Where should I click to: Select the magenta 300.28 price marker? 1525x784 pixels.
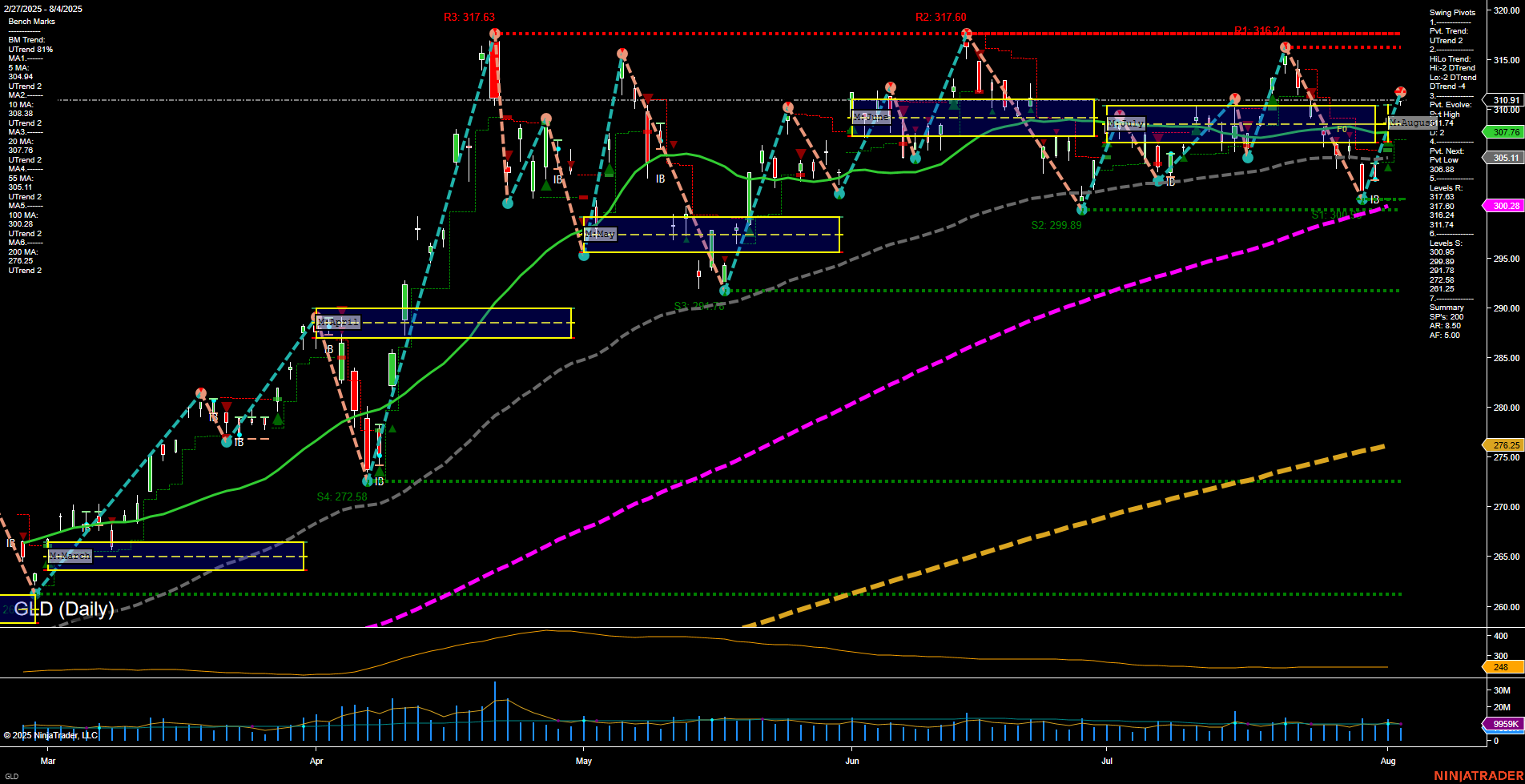pos(1505,206)
